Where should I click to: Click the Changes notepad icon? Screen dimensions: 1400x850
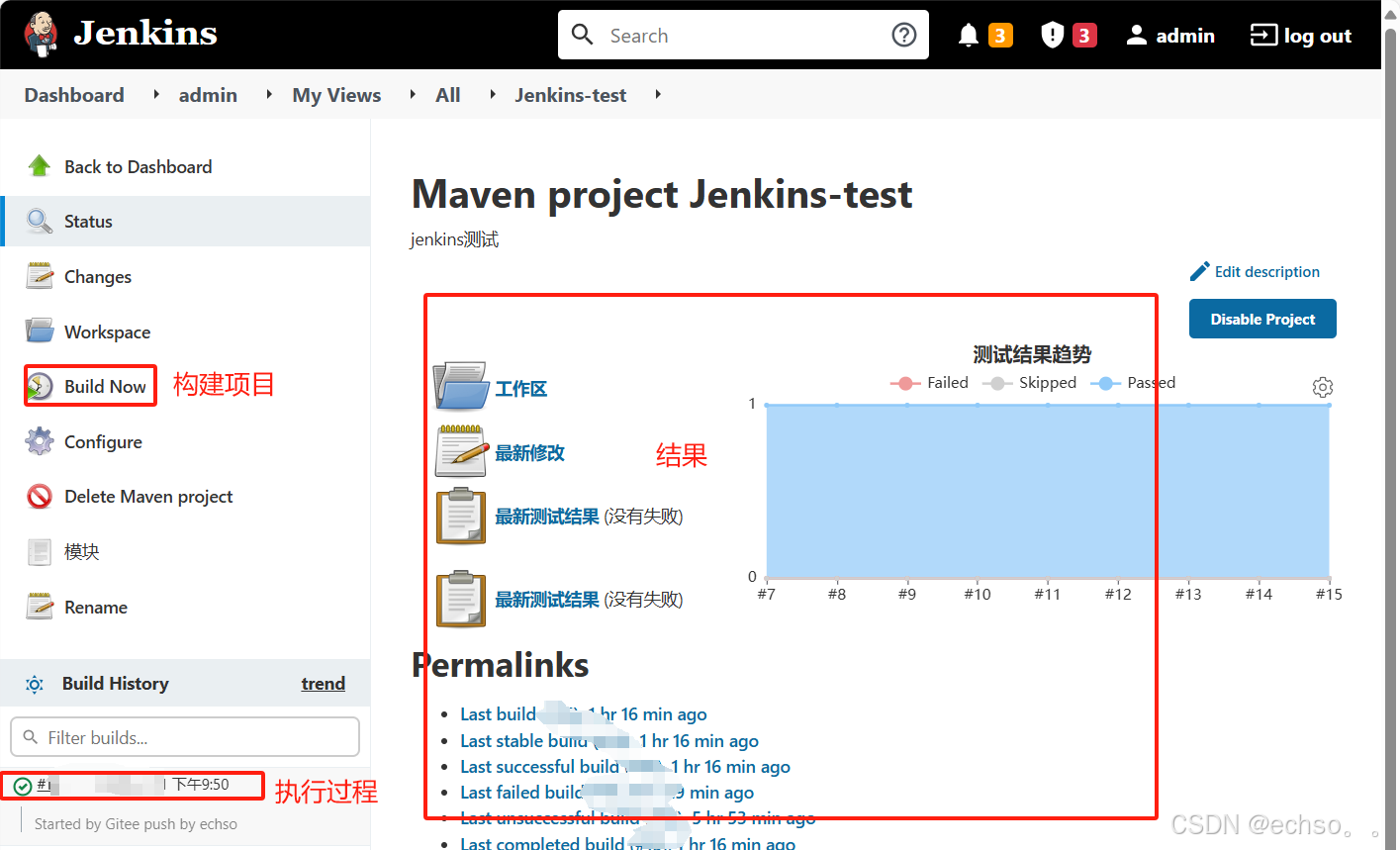[x=40, y=276]
